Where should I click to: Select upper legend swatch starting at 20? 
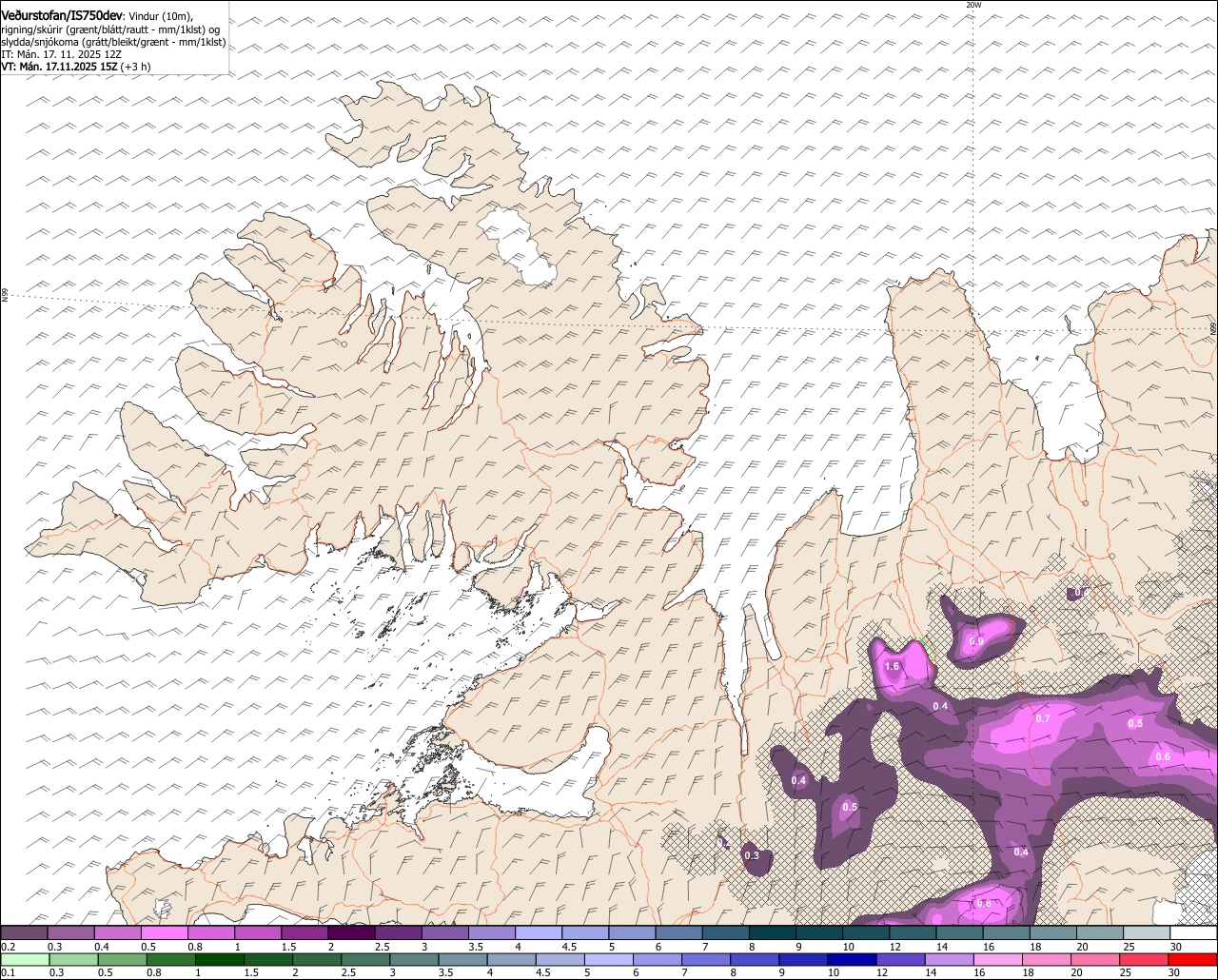click(x=1101, y=932)
